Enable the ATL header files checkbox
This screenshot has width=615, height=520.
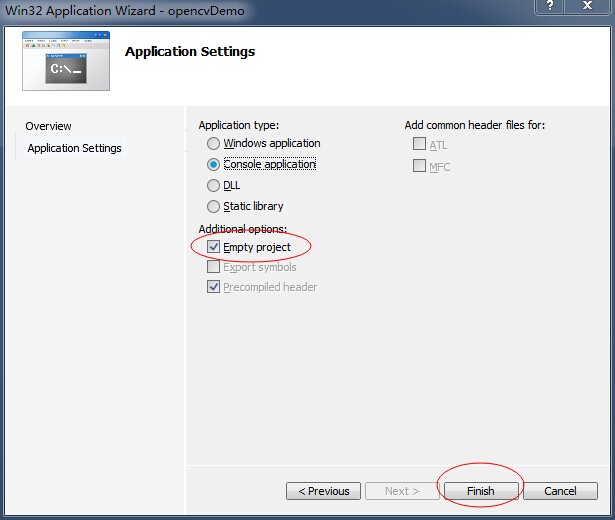[419, 144]
